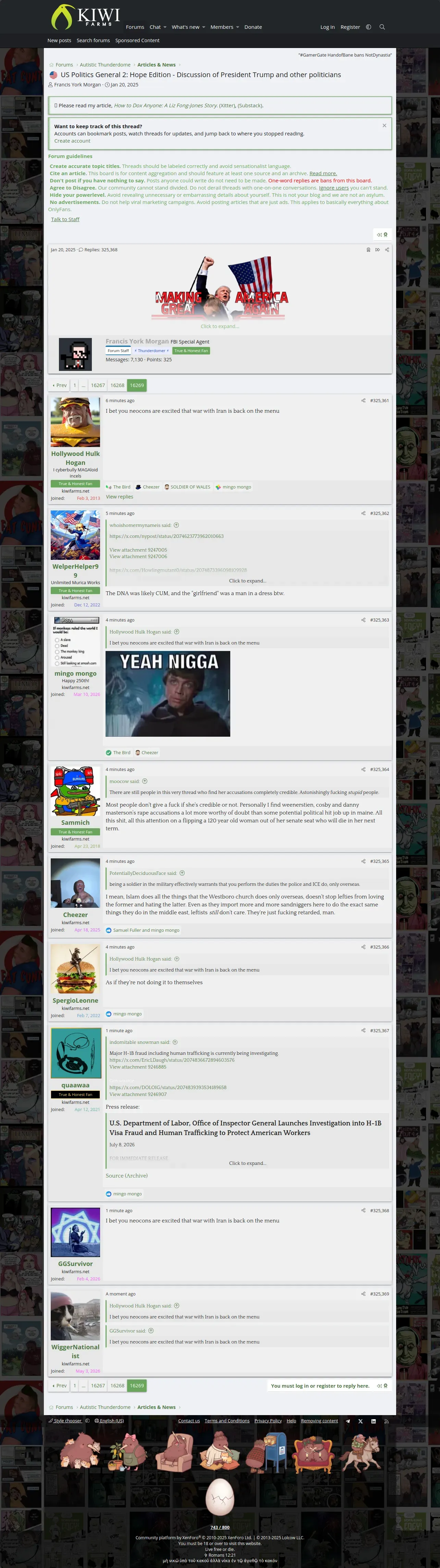The width and height of the screenshot is (440, 1568).
Task: Click the Members nav label
Action: pyautogui.click(x=221, y=27)
